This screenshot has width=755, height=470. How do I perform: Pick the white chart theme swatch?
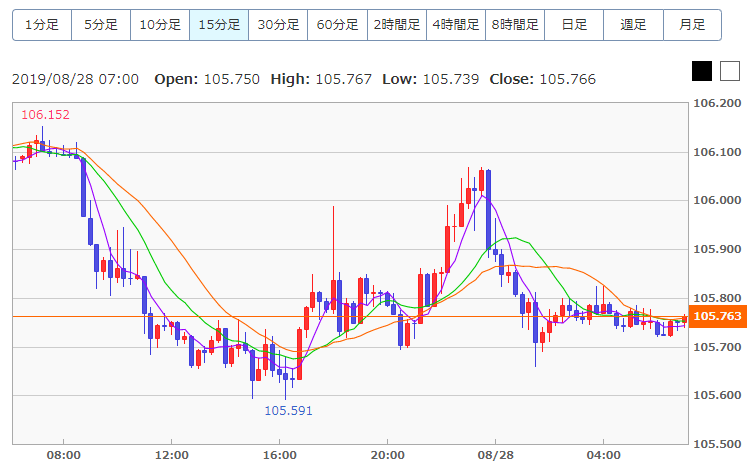(730, 71)
